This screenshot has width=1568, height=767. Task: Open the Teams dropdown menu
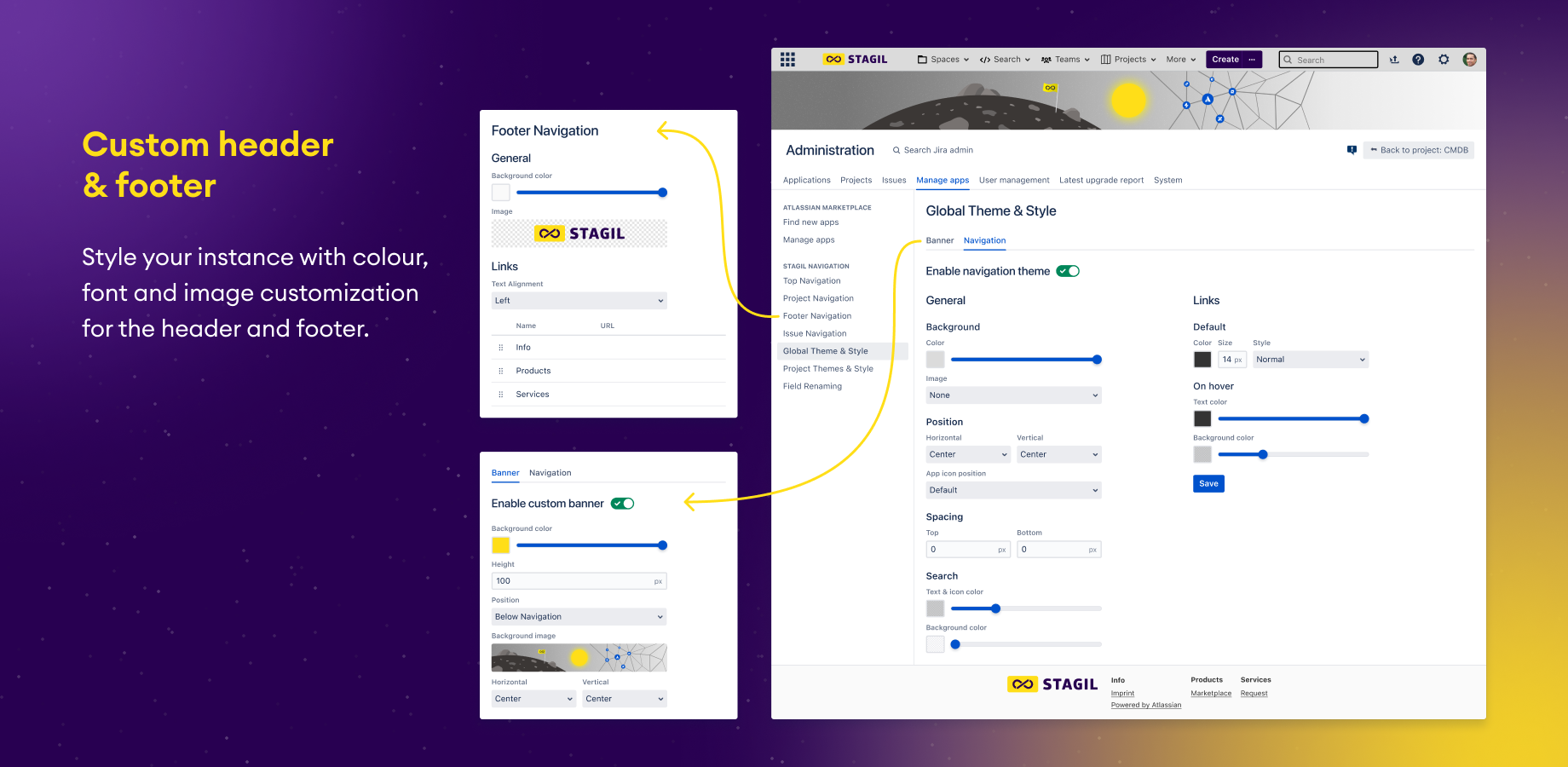(x=1065, y=60)
